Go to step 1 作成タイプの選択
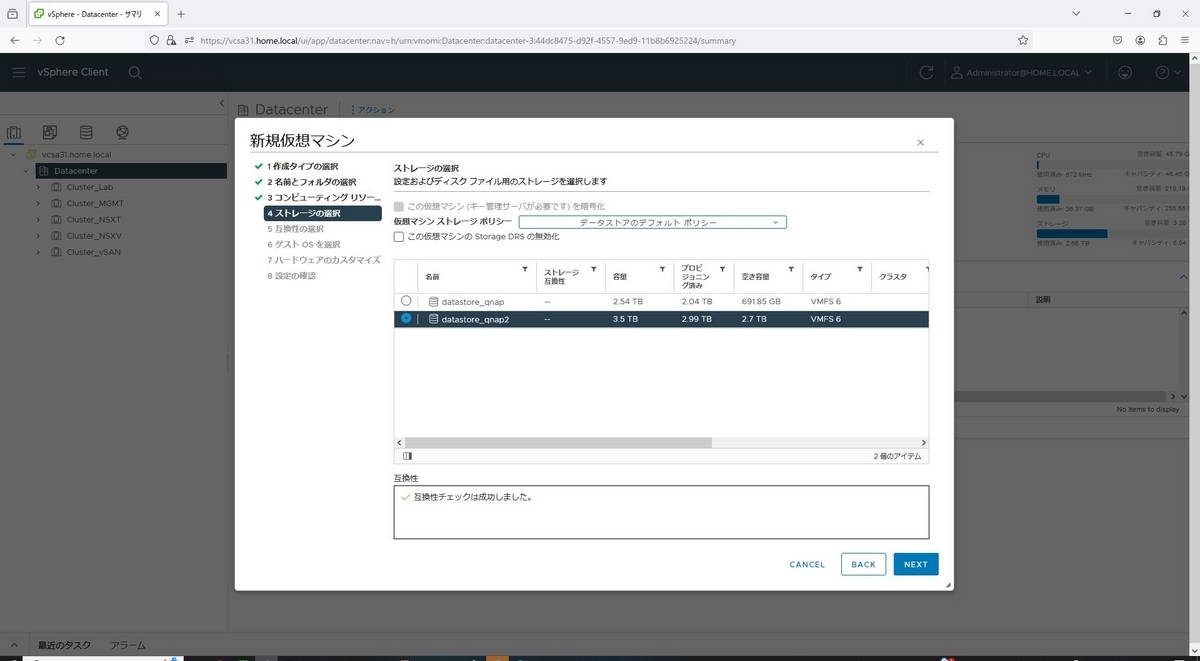 coord(302,166)
